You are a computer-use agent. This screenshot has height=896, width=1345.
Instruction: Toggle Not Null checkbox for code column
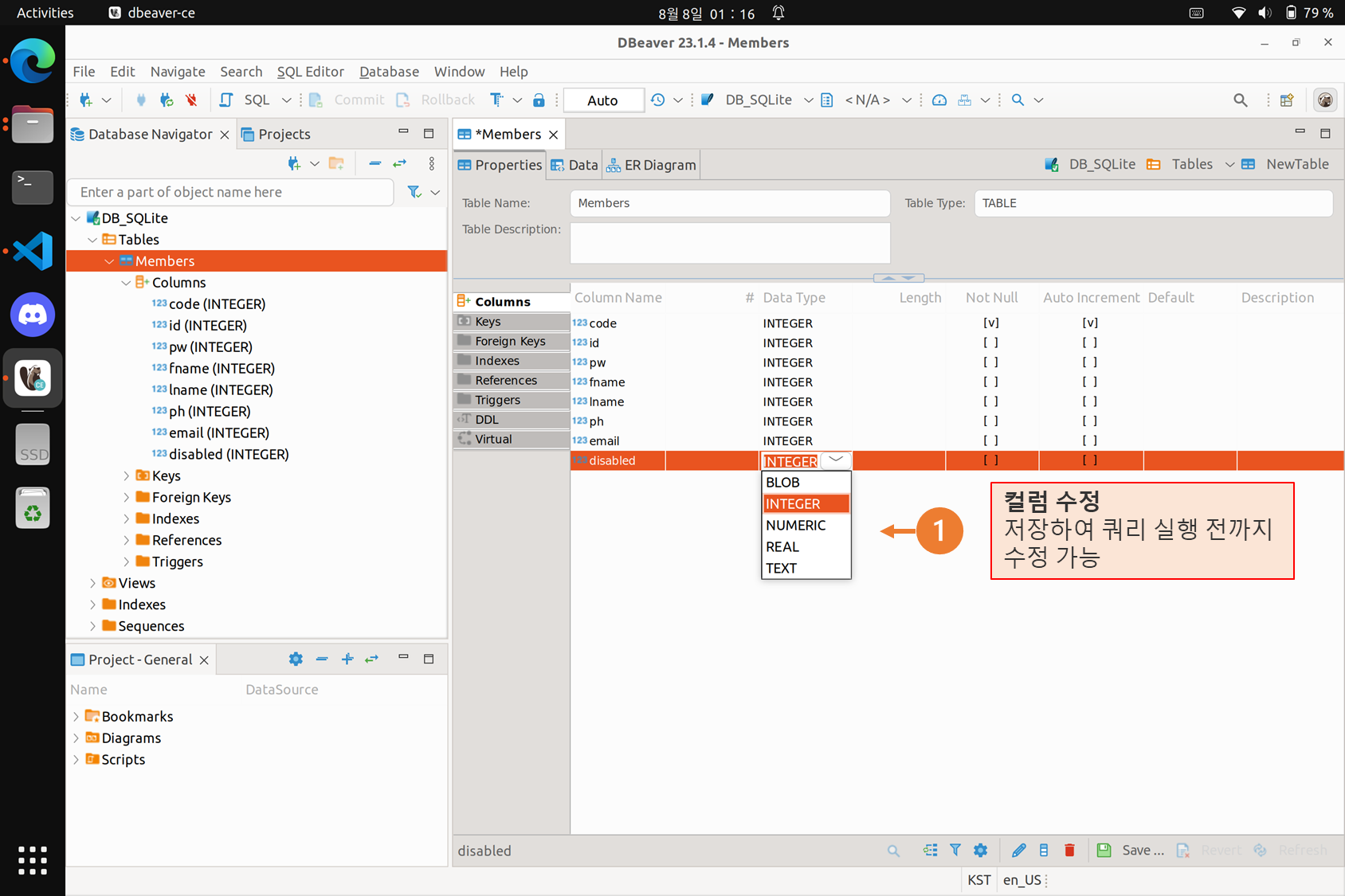coord(991,323)
